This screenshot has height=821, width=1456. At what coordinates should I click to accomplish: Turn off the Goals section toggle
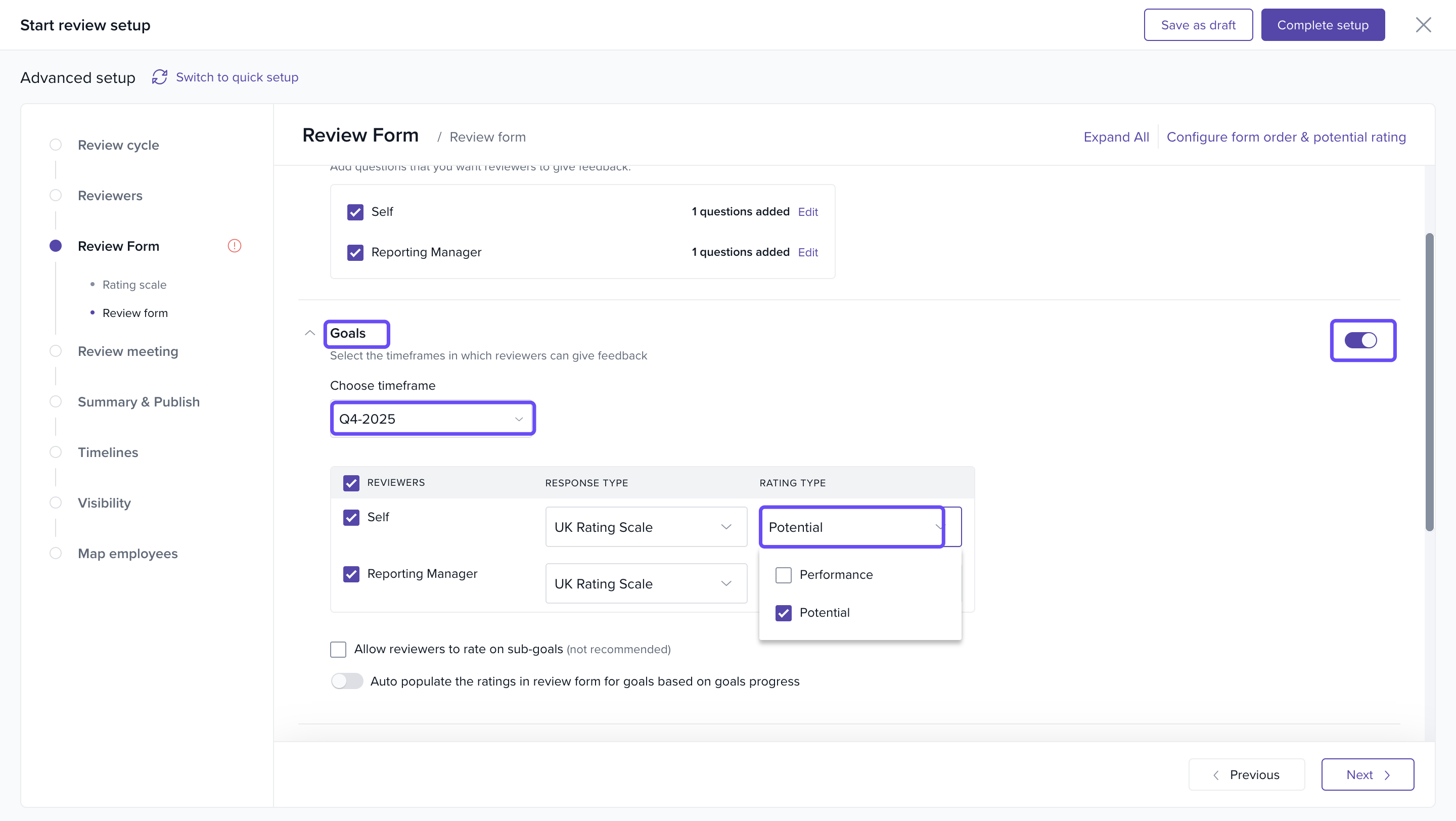tap(1360, 340)
